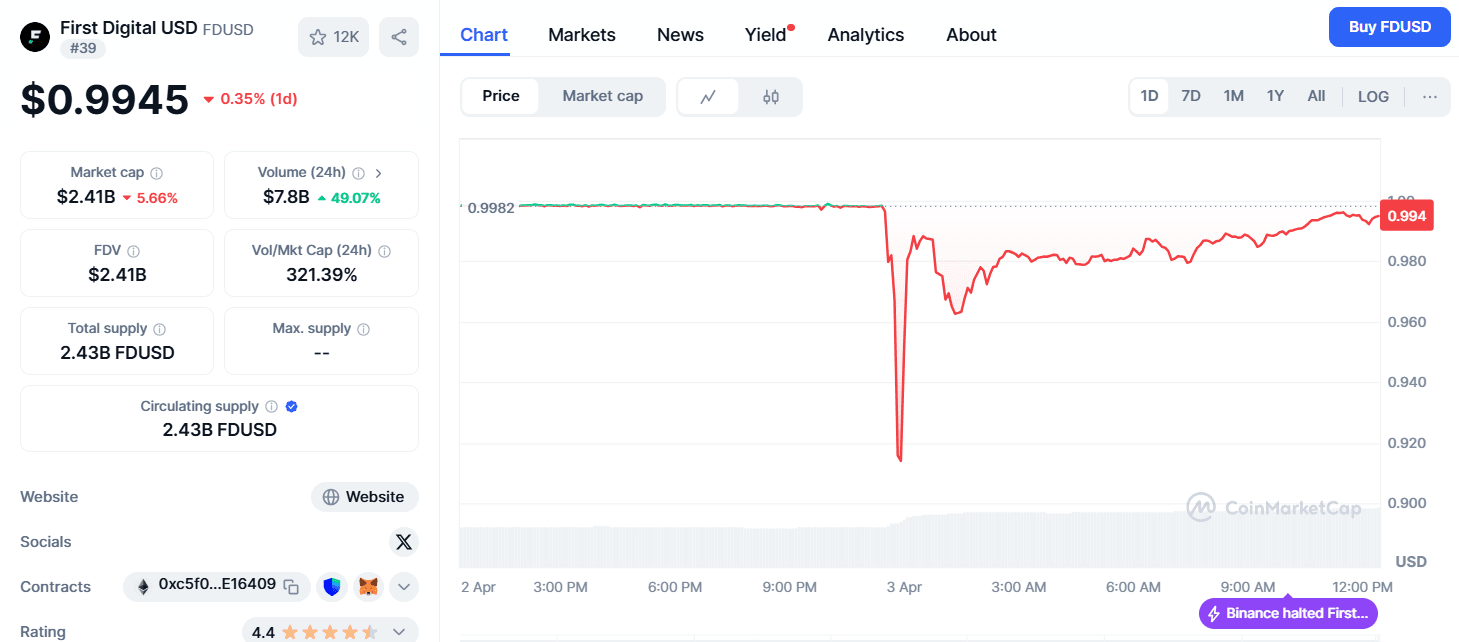Toggle chart to Market cap view
This screenshot has height=642, width=1459.
(x=602, y=96)
